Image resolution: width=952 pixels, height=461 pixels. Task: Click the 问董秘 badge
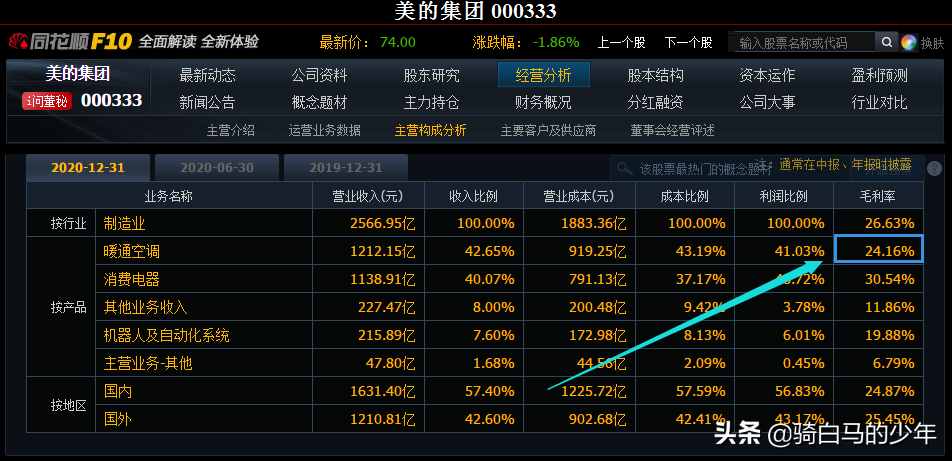click(46, 101)
